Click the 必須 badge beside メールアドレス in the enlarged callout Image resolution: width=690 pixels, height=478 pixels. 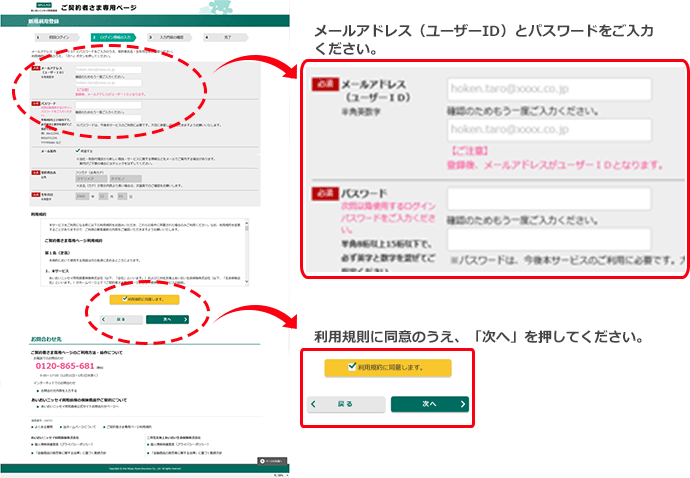pos(325,87)
